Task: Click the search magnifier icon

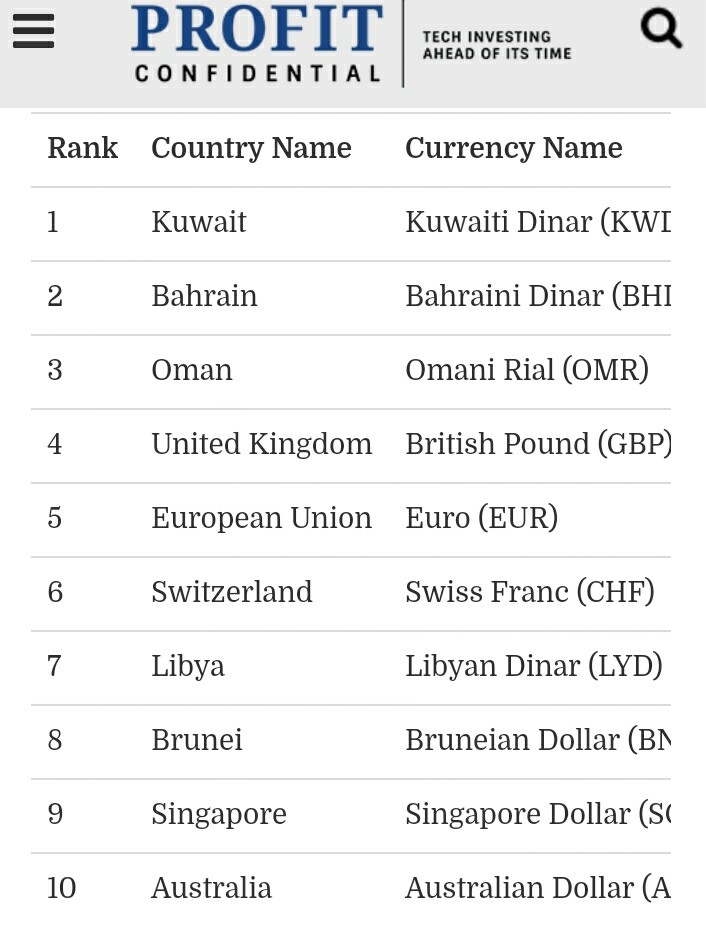Action: [661, 28]
